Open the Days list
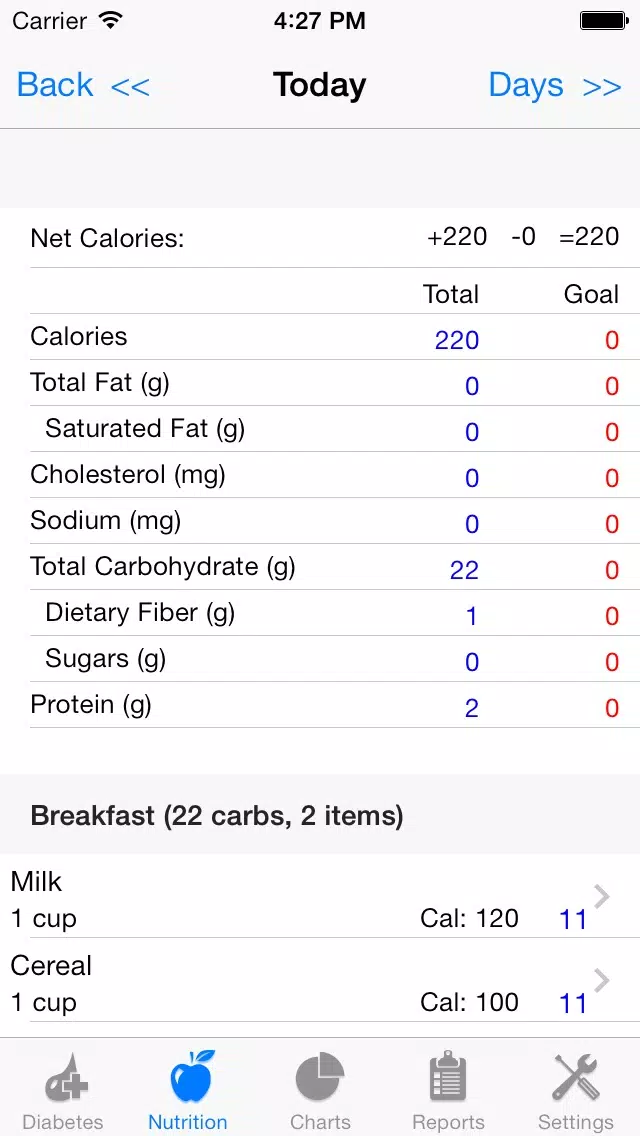640x1136 pixels. tap(525, 85)
